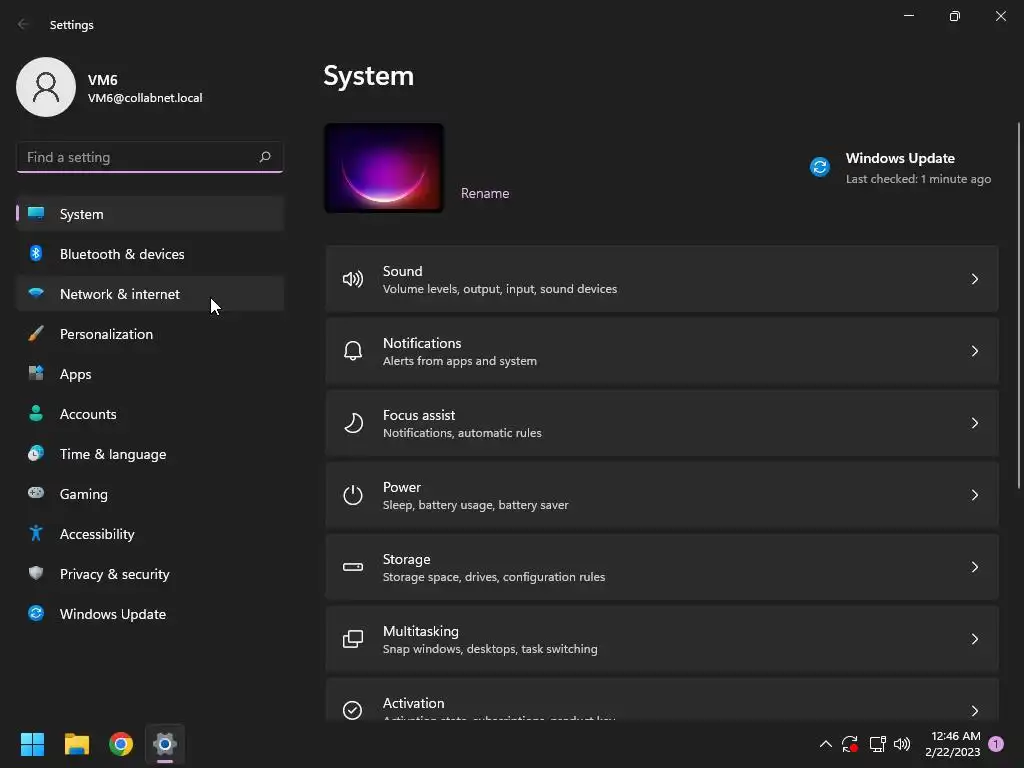This screenshot has width=1024, height=768.
Task: Open the Power settings label
Action: 402,487
